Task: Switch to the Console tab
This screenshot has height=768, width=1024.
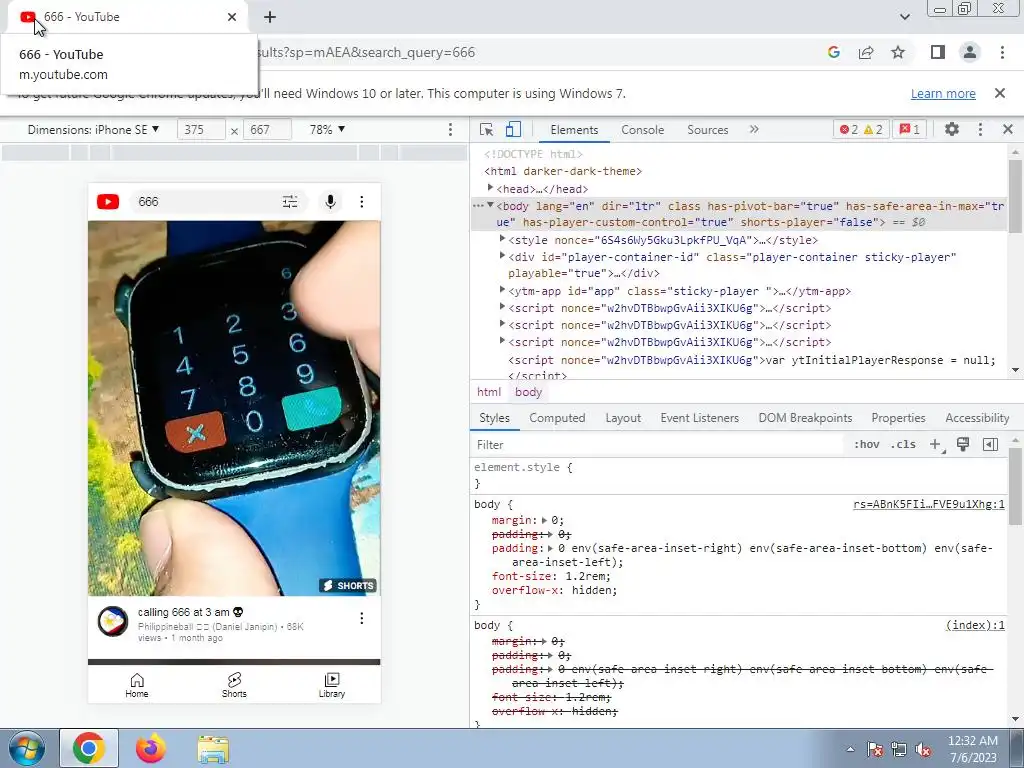Action: coord(643,129)
